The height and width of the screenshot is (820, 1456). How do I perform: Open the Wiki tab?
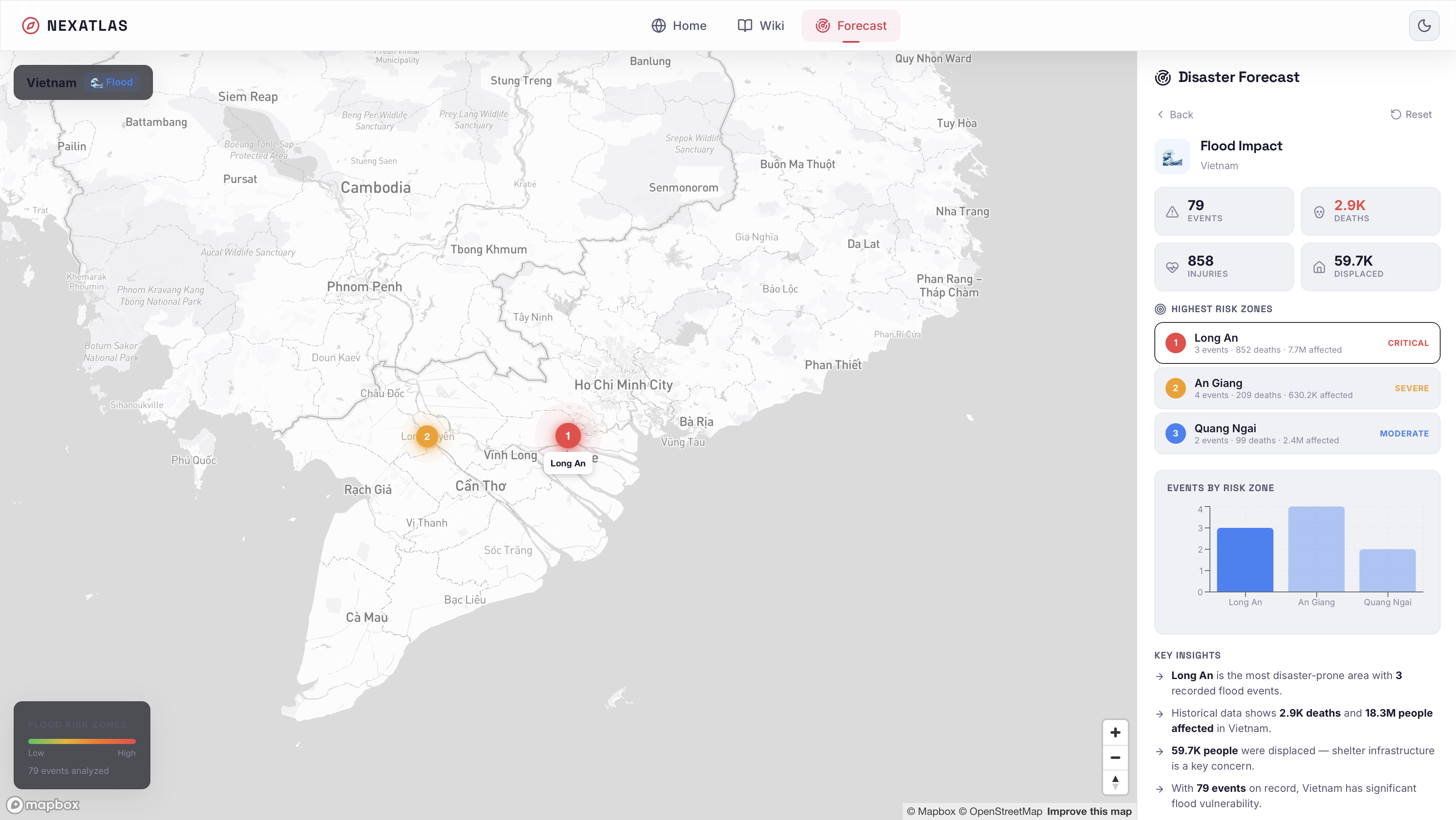761,26
